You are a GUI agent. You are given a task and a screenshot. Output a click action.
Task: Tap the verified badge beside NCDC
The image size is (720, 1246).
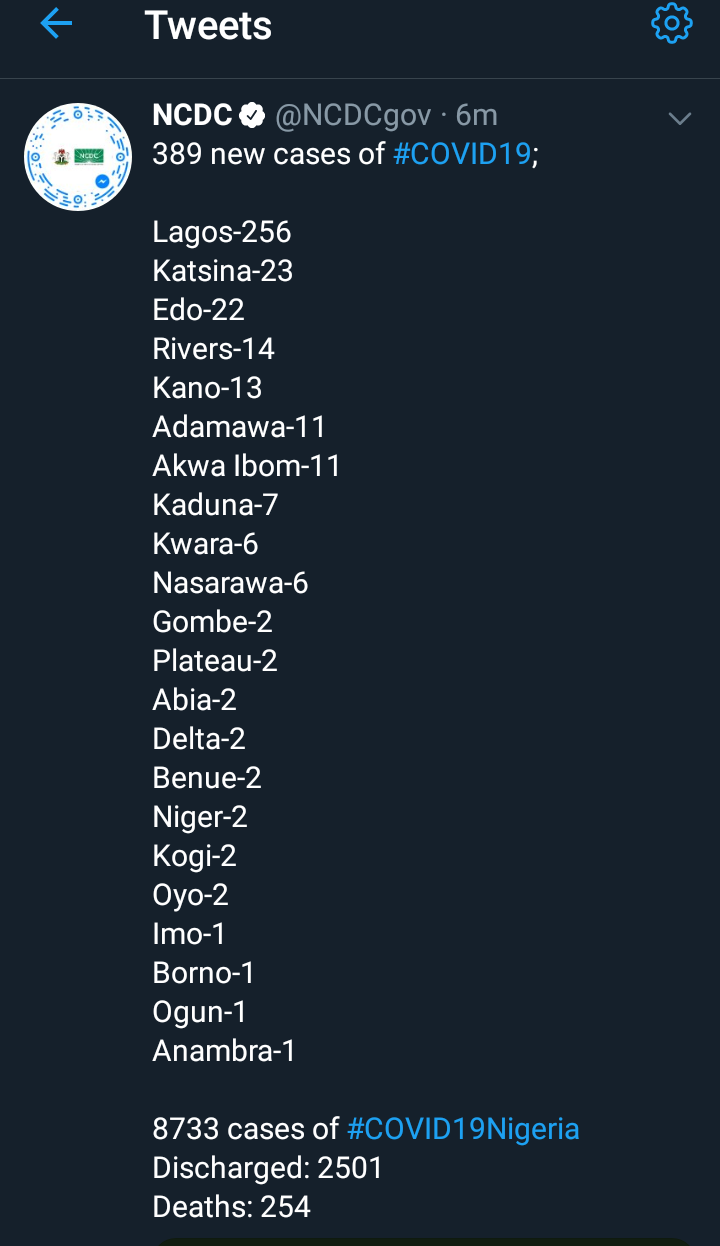coord(252,117)
